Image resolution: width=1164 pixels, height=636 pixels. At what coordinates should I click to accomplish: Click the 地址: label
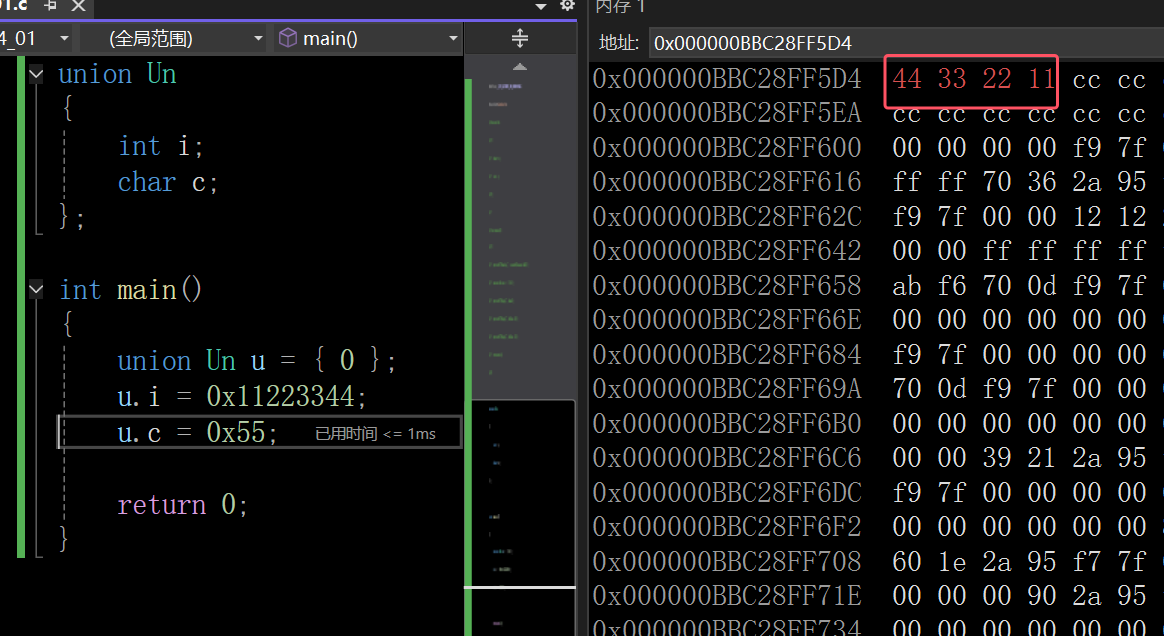tap(619, 43)
